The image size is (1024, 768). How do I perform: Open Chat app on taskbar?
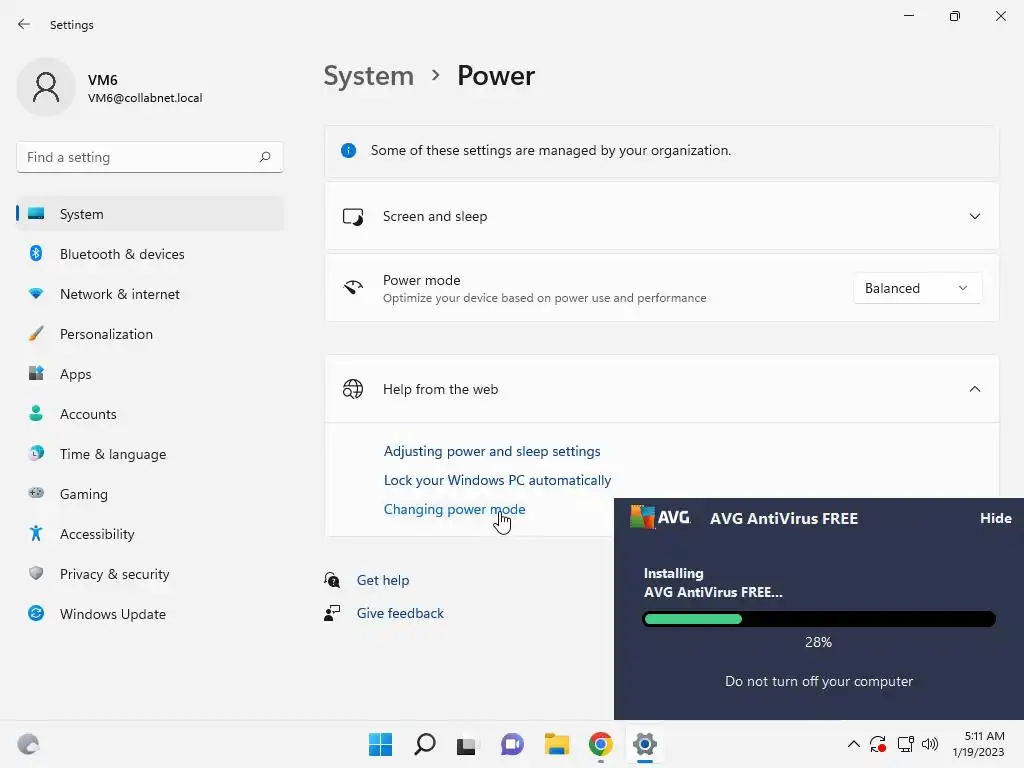[x=512, y=744]
